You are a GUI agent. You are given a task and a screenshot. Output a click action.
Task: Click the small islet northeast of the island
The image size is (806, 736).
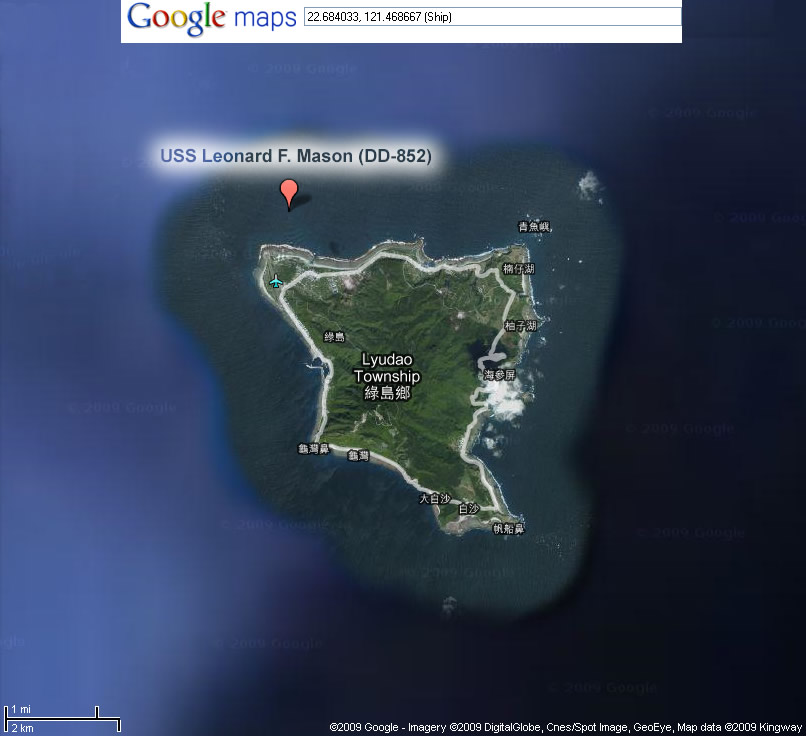click(x=589, y=185)
